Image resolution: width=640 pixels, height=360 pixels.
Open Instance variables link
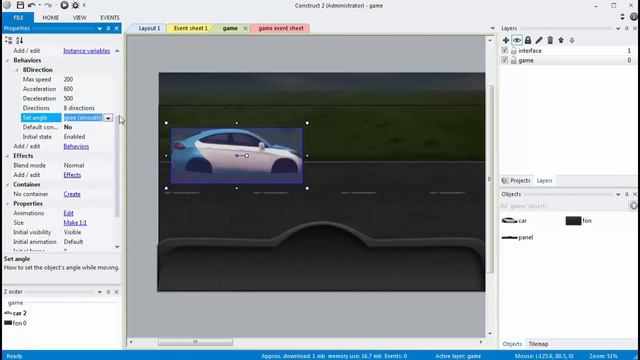click(x=87, y=51)
